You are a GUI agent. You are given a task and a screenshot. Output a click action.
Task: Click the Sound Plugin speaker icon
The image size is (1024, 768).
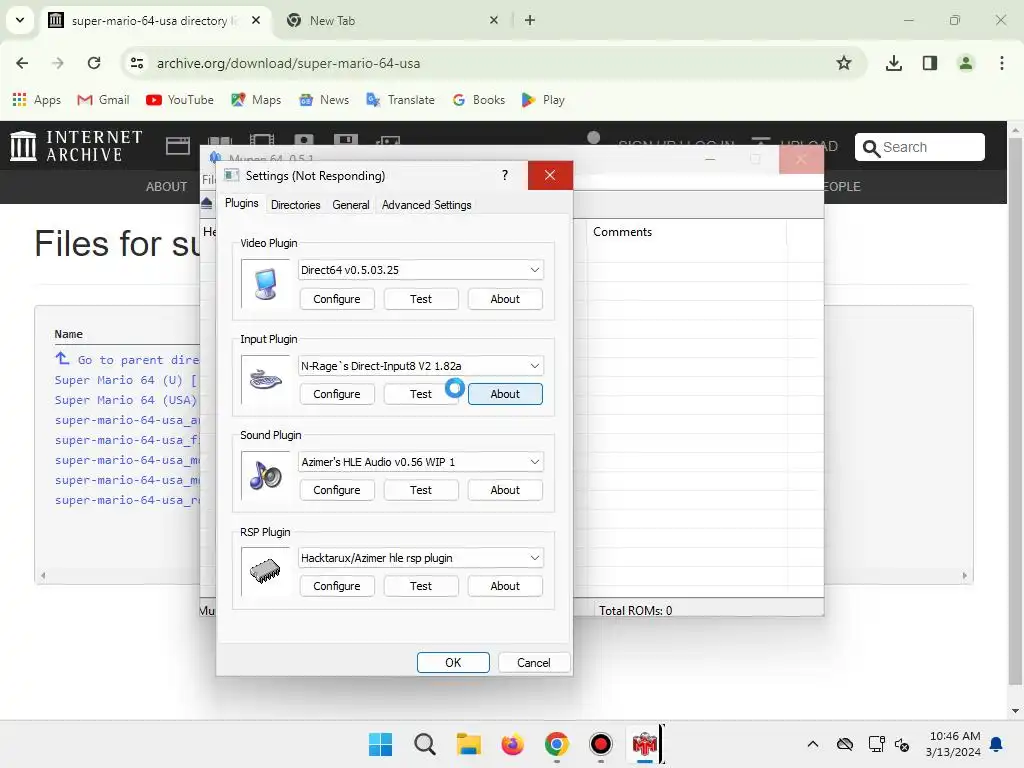click(265, 476)
